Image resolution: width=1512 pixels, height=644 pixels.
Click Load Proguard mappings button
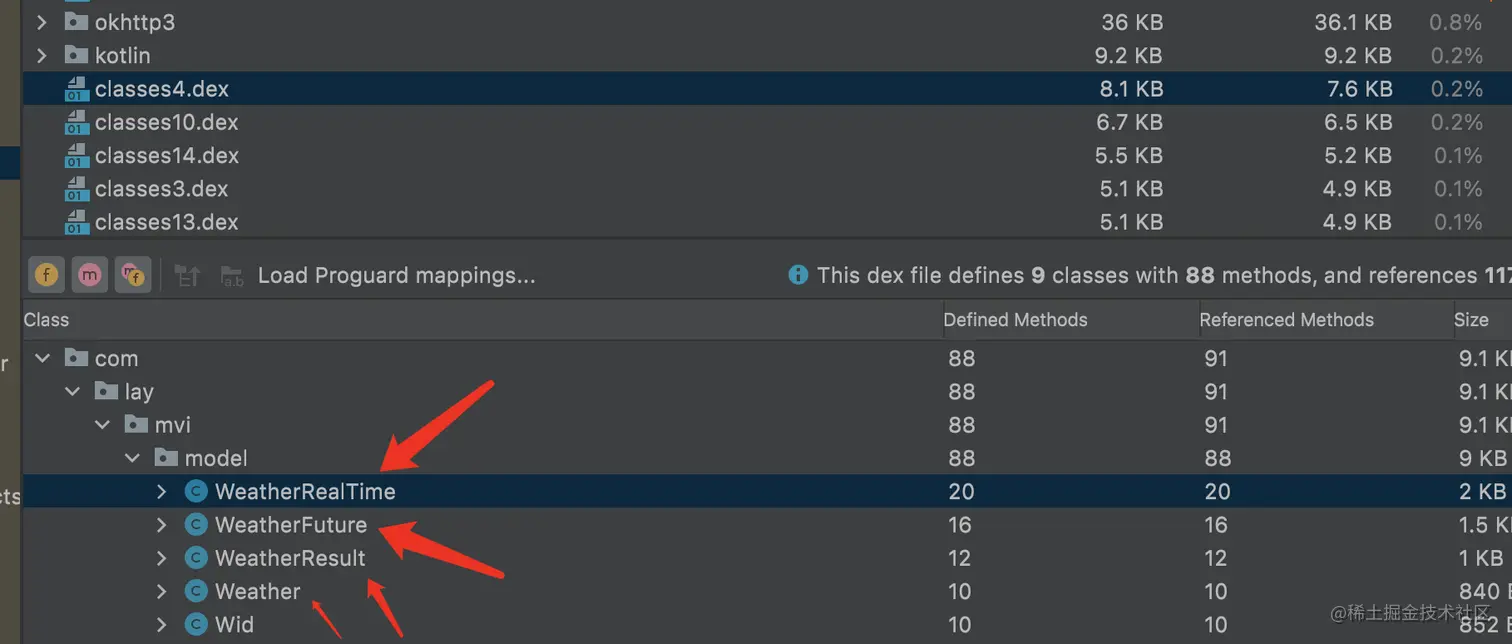[x=396, y=275]
